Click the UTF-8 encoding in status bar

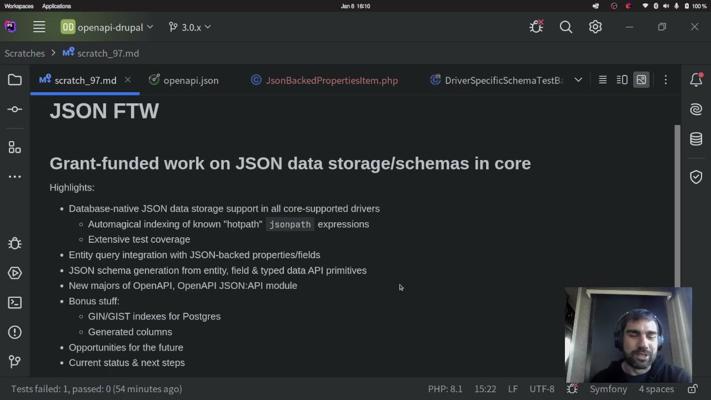[x=541, y=389]
